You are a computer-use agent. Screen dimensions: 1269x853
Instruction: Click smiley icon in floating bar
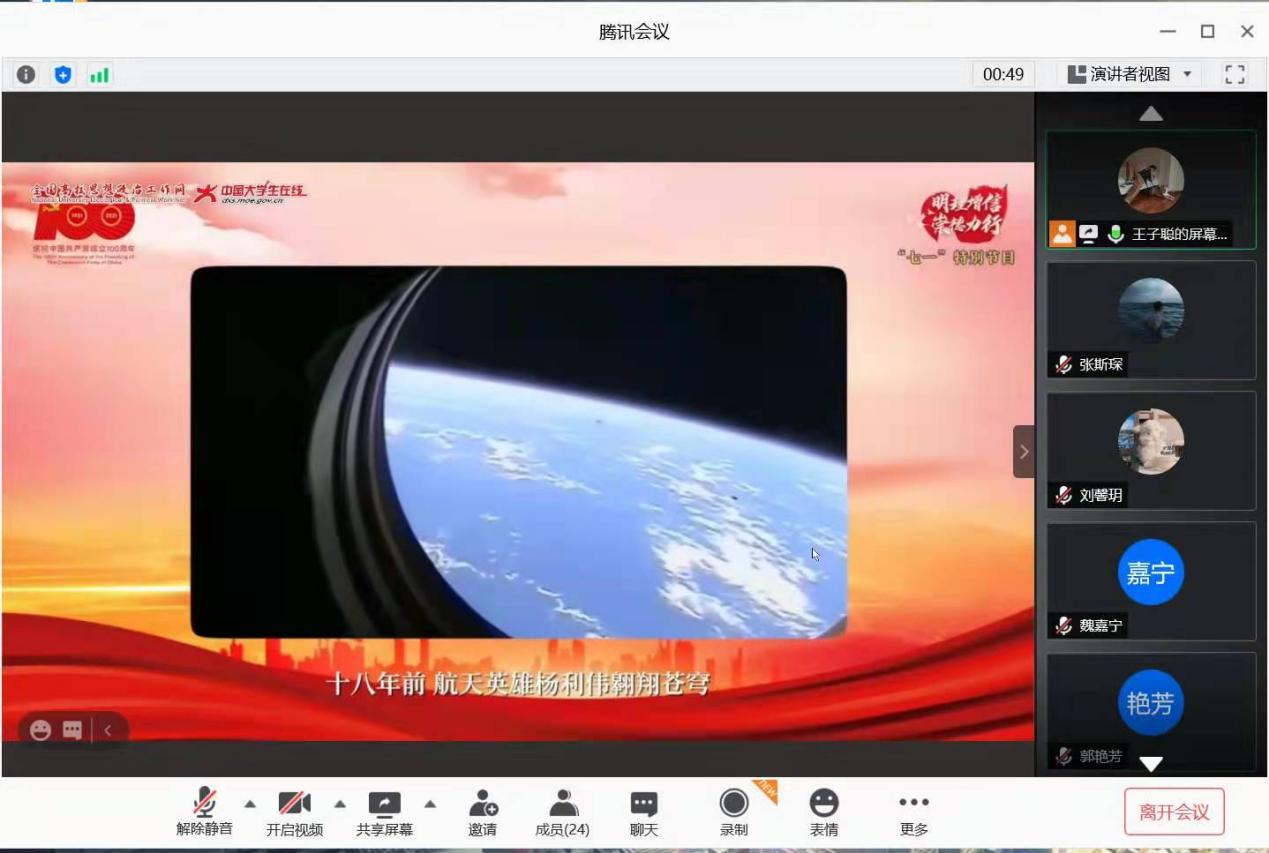(x=41, y=730)
